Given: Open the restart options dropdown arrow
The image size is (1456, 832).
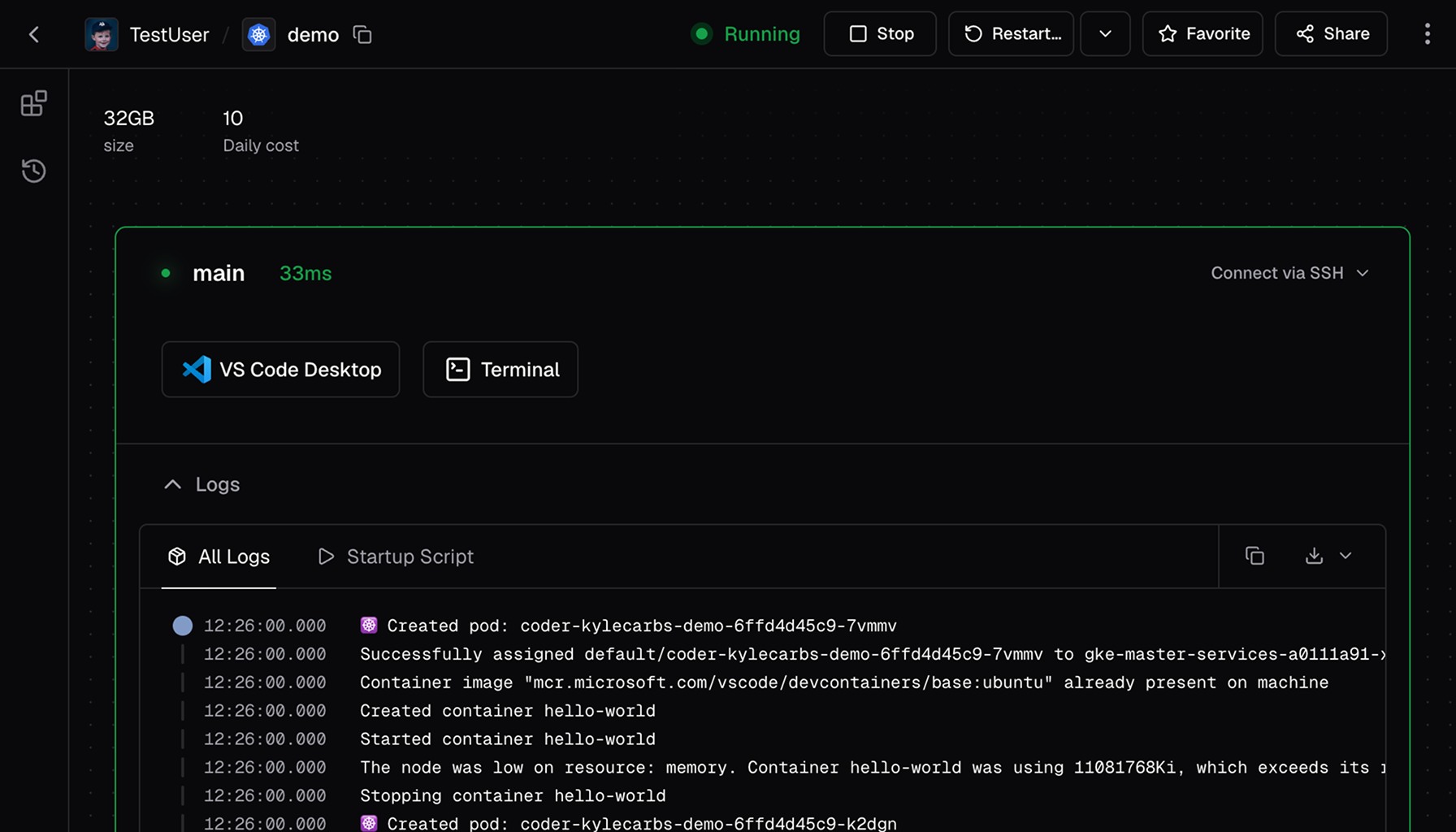Looking at the screenshot, I should click(1105, 33).
